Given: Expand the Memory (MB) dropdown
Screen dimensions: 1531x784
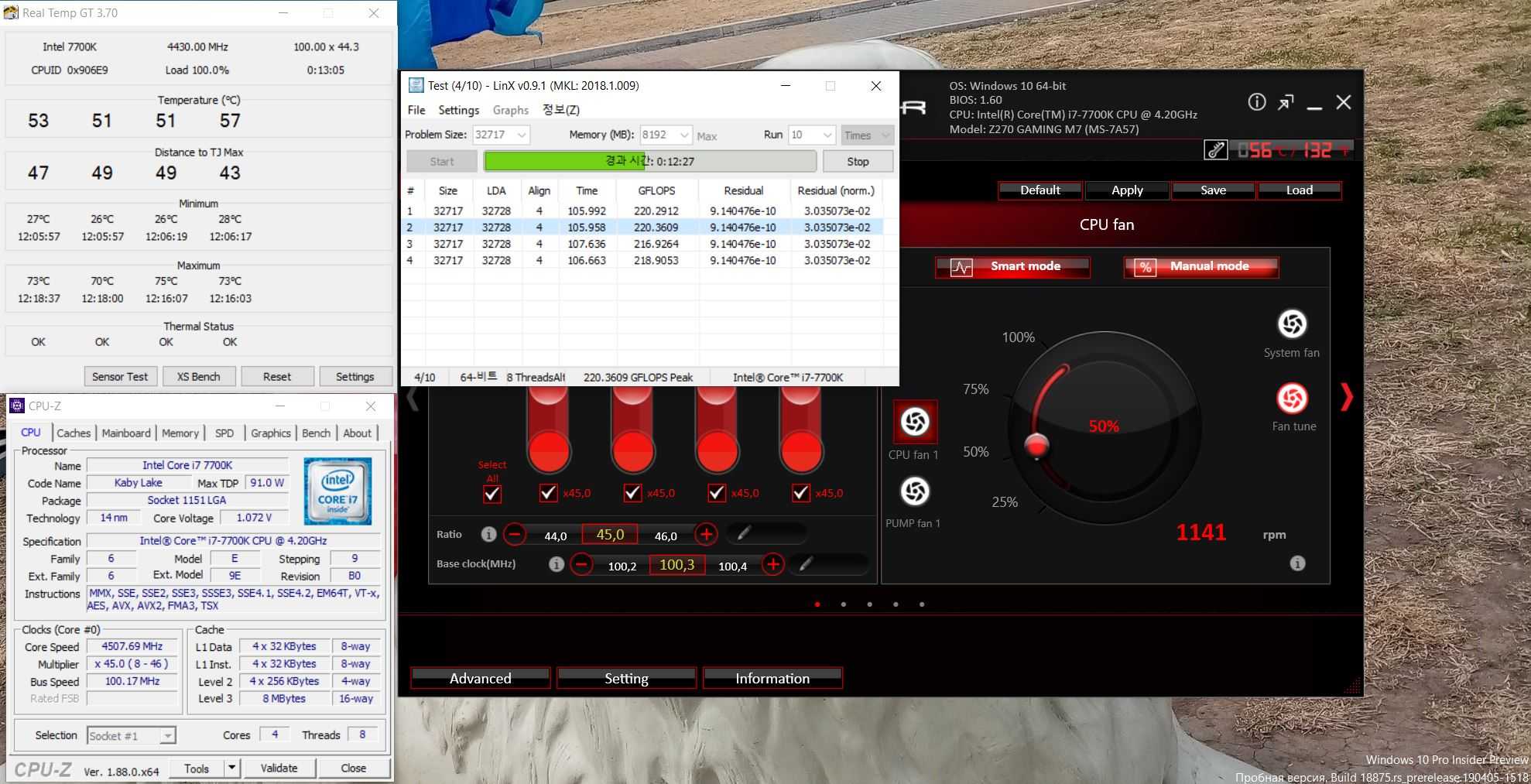Looking at the screenshot, I should click(684, 135).
